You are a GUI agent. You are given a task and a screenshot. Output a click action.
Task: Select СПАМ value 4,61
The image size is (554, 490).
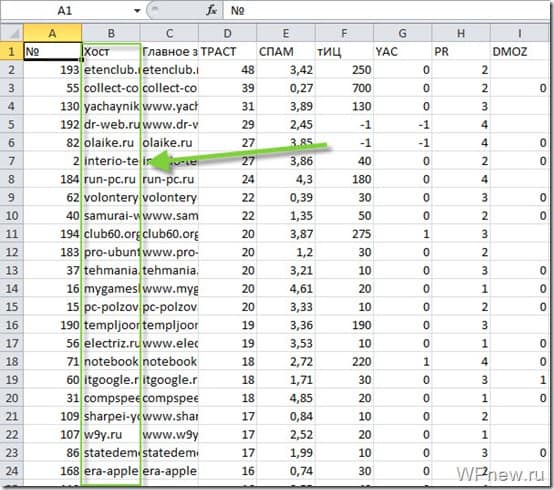click(286, 289)
